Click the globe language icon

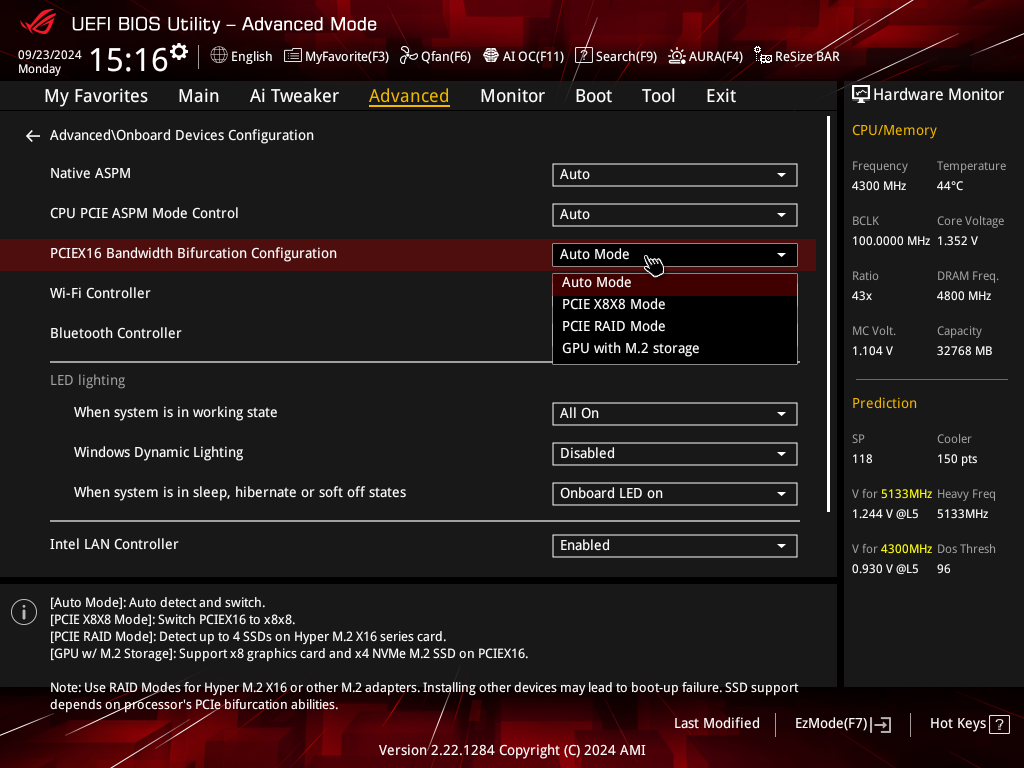pyautogui.click(x=219, y=56)
